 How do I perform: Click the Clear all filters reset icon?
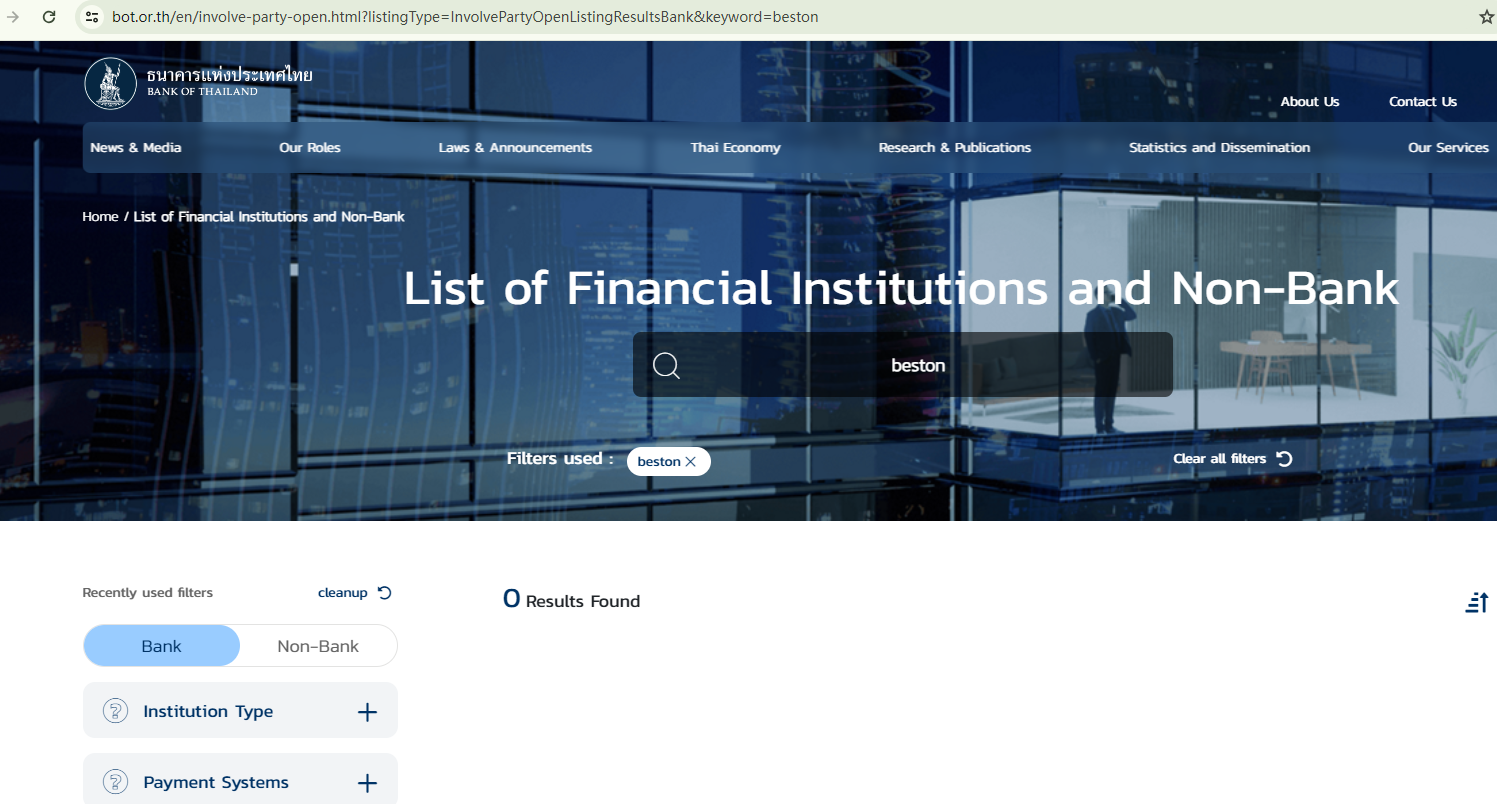click(x=1285, y=459)
